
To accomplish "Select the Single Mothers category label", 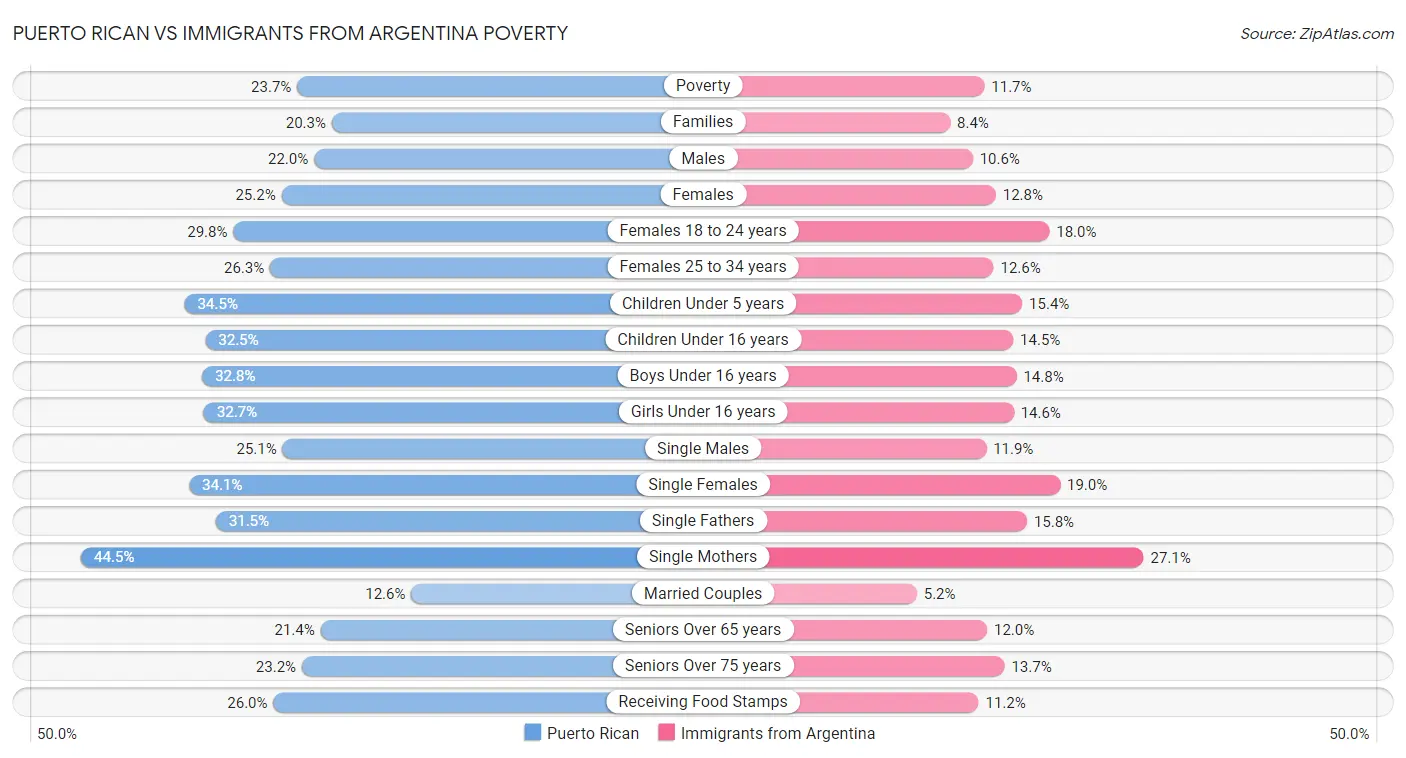I will tap(703, 557).
